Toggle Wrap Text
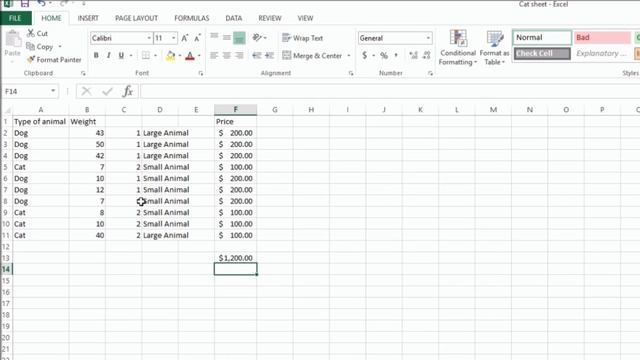 click(x=302, y=38)
